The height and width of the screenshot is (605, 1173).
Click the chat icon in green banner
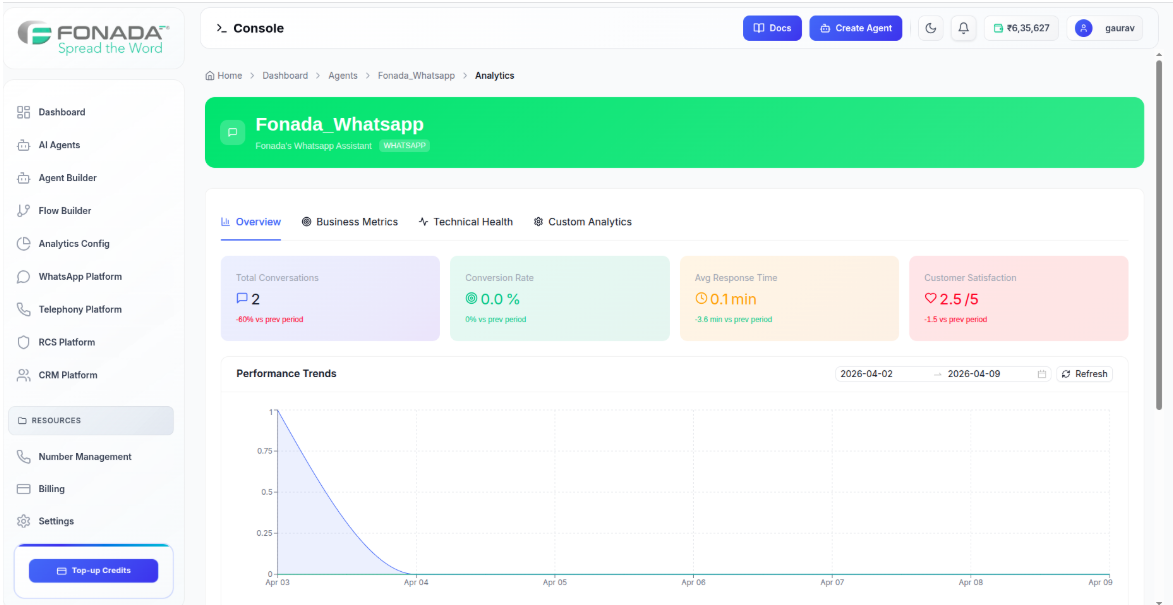point(233,132)
